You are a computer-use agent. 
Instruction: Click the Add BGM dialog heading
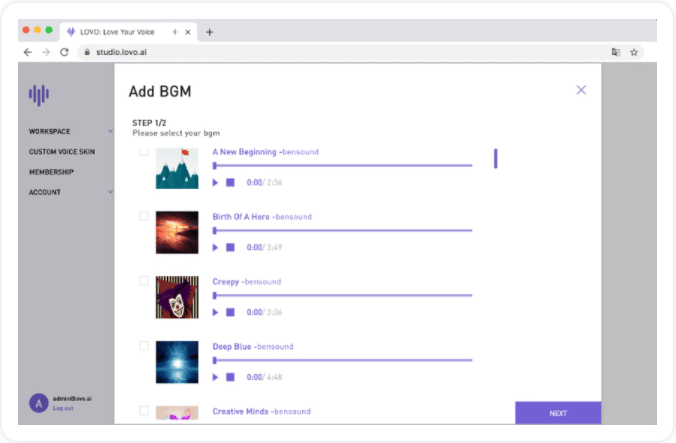click(x=160, y=91)
